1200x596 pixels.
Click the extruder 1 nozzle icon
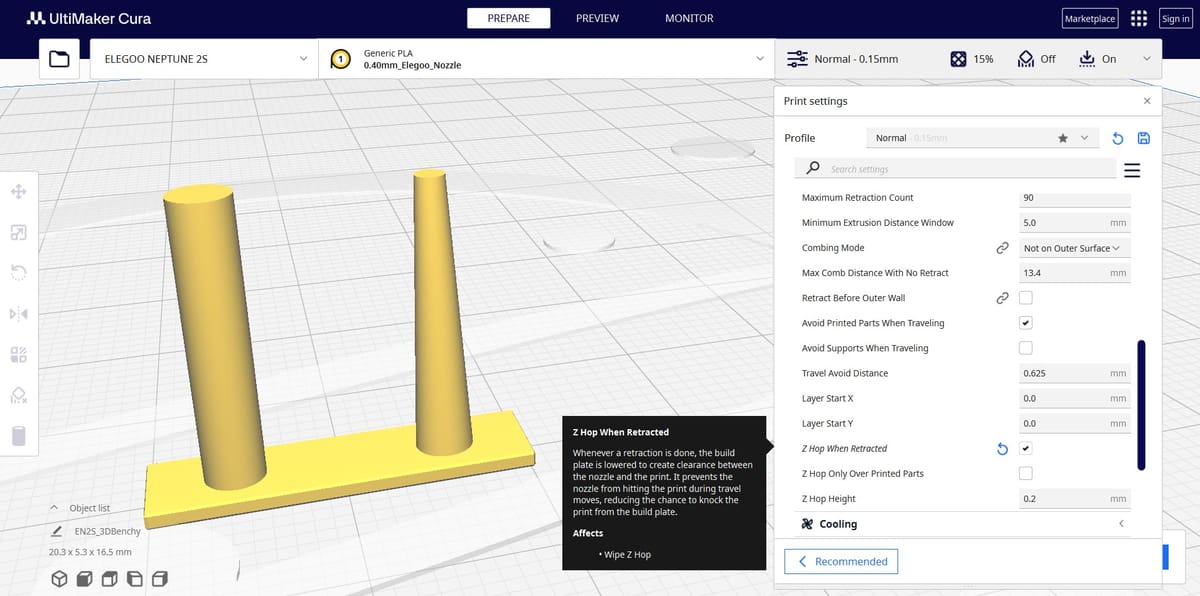(341, 59)
